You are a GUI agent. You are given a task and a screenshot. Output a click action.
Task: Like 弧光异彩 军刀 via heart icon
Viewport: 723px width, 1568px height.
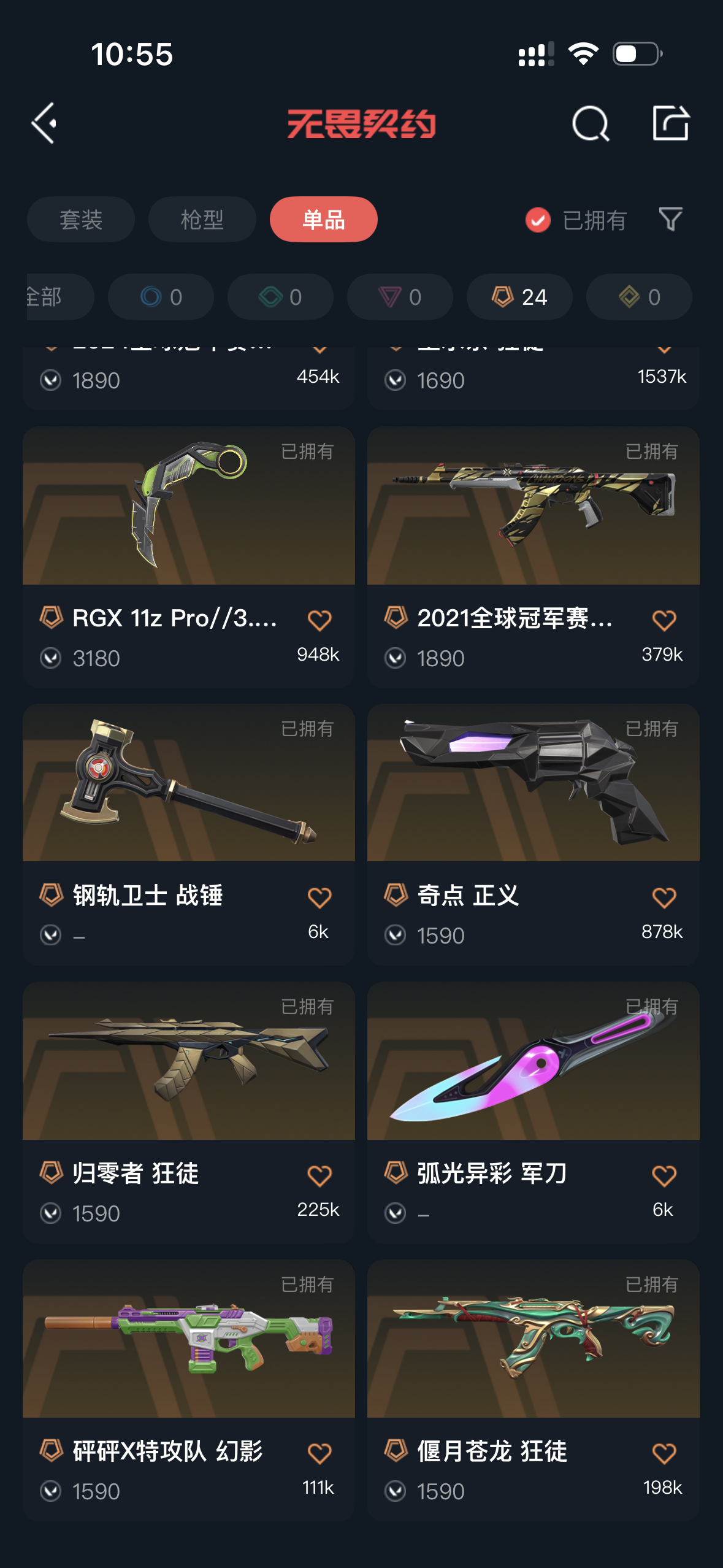coord(664,1175)
